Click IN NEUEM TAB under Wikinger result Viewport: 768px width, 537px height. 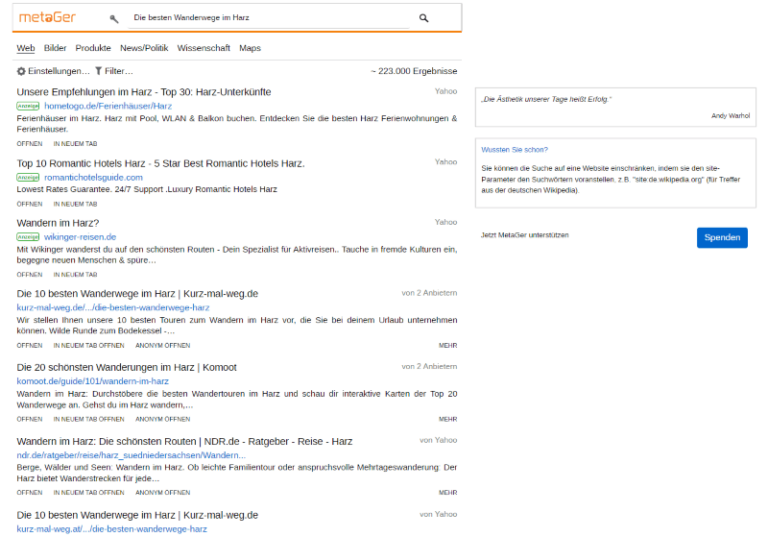pyautogui.click(x=75, y=274)
